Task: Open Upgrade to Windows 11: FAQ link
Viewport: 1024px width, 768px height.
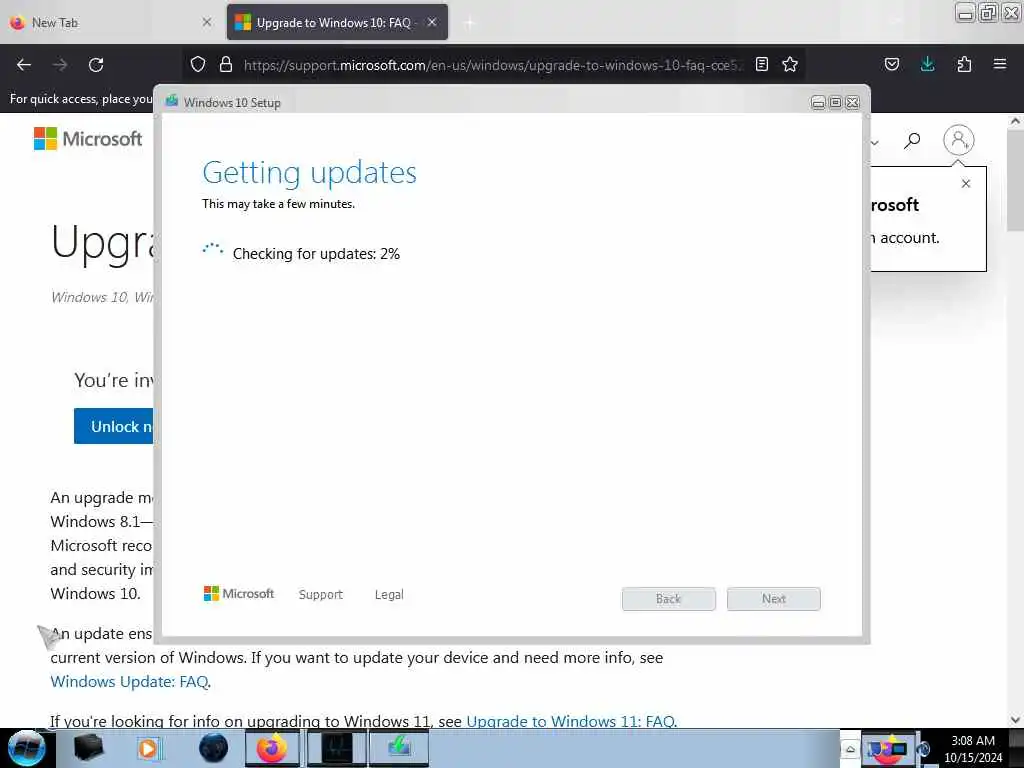Action: (x=571, y=721)
